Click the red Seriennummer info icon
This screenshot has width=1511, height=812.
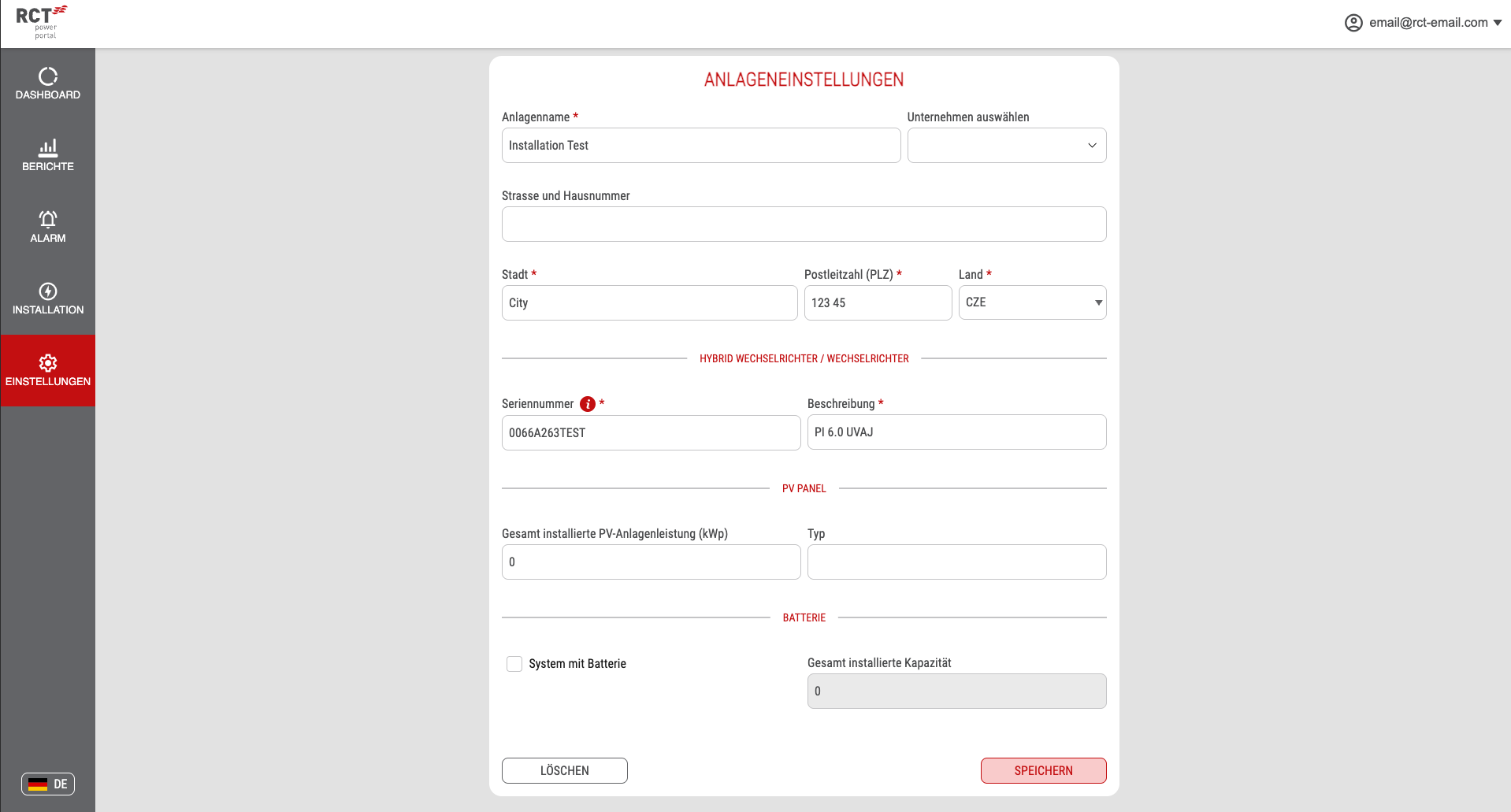(x=588, y=404)
